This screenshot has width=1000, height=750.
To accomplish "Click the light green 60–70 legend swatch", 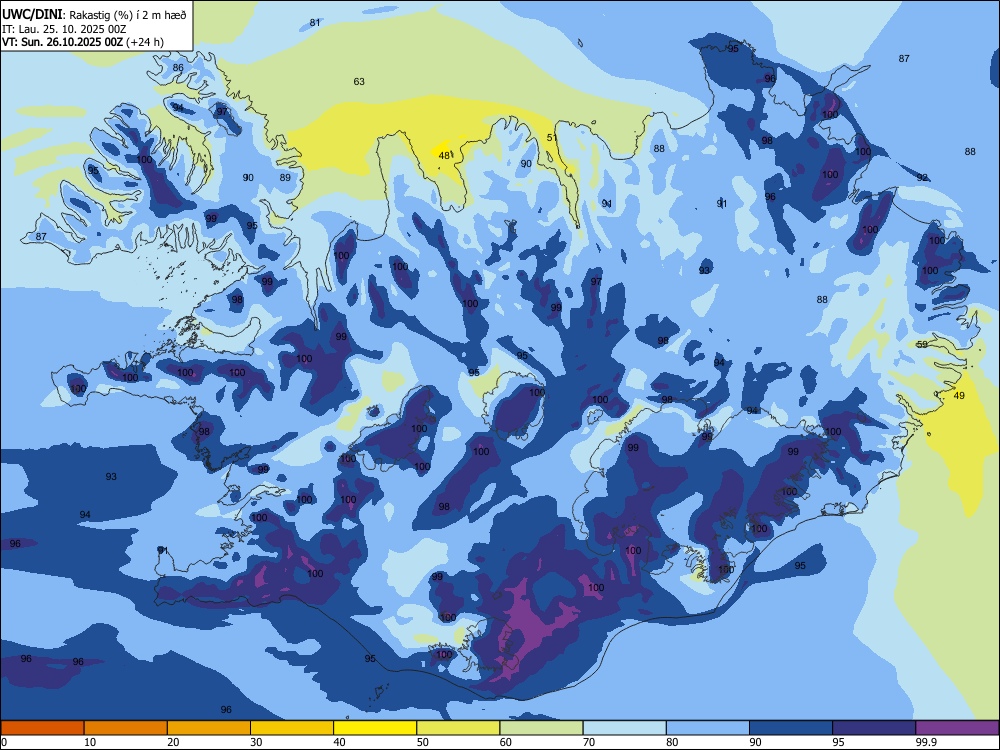I will click(x=541, y=728).
